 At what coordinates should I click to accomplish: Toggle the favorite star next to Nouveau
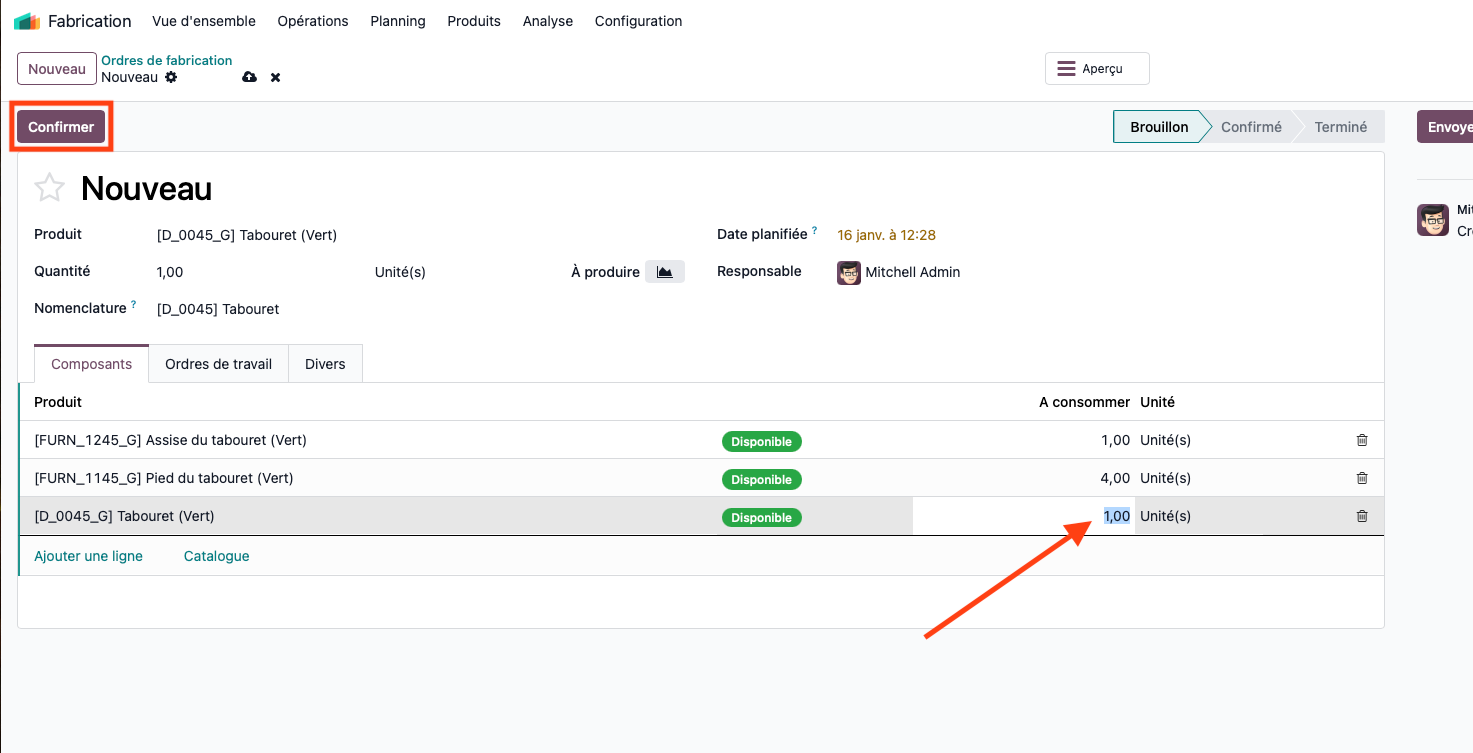point(50,188)
